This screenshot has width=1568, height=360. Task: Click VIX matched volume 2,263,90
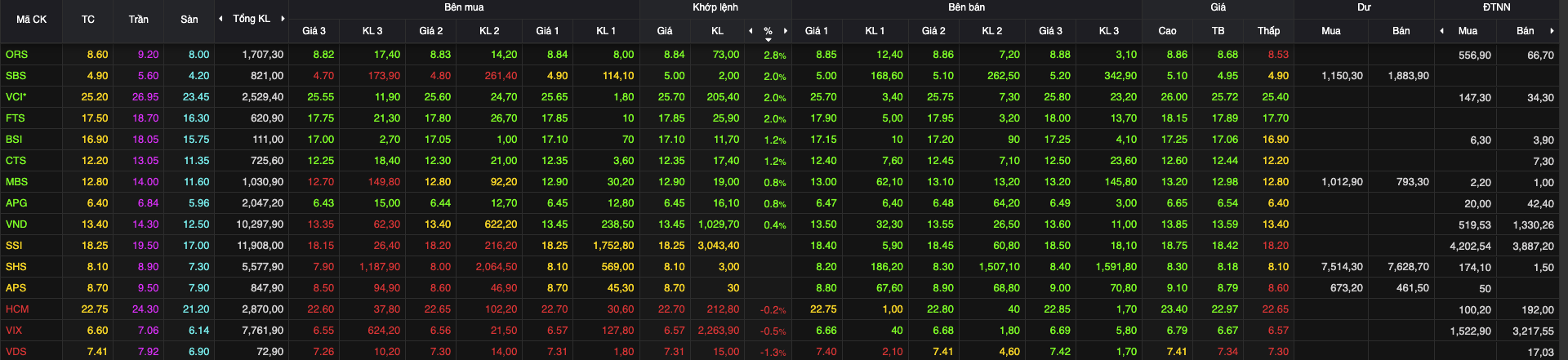[719, 331]
